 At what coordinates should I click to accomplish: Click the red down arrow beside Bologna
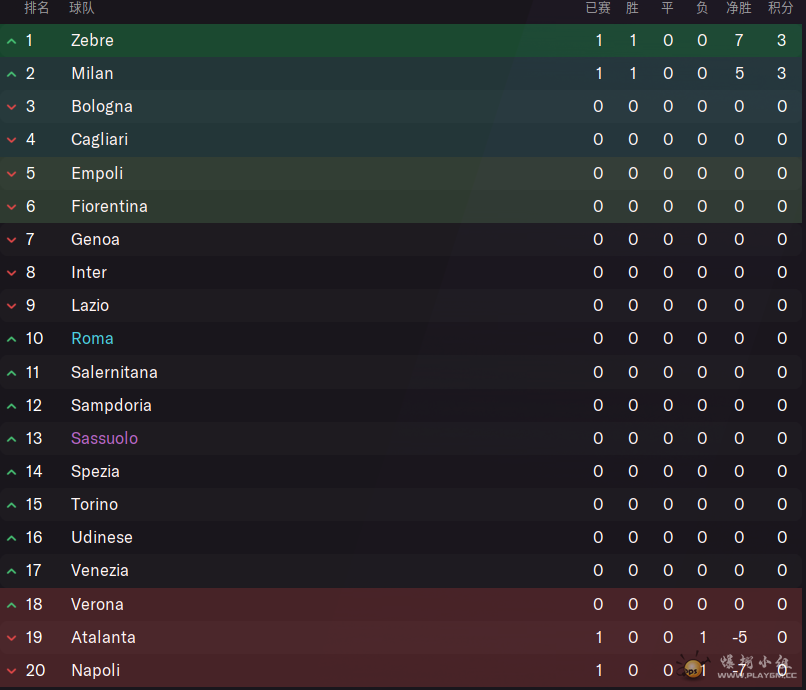(x=11, y=107)
